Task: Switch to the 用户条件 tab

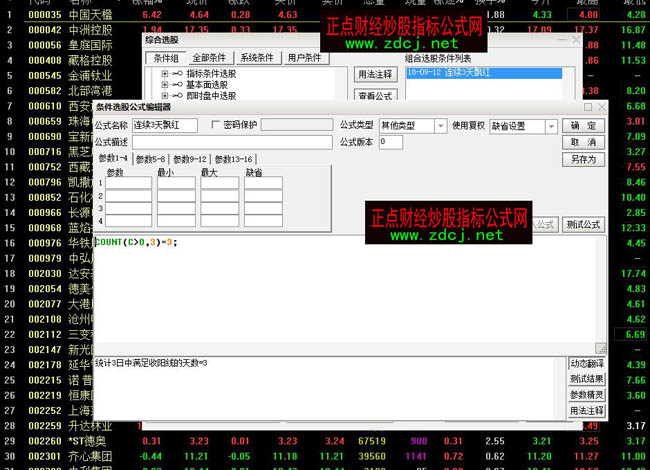Action: pyautogui.click(x=305, y=58)
